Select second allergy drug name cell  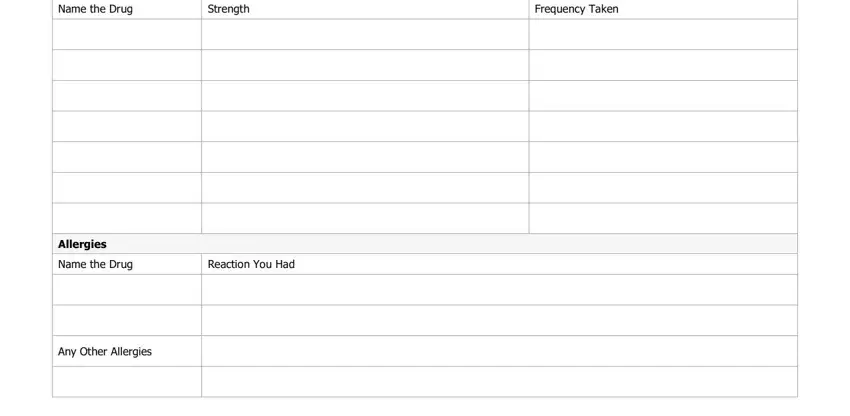click(127, 321)
